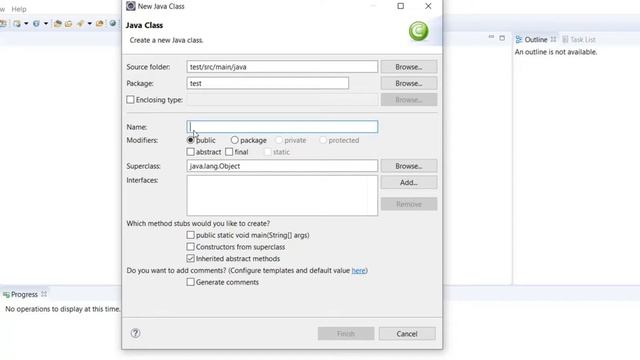Click the 'Which method stubs would you like to create?' text
This screenshot has width=640, height=360.
(x=198, y=223)
